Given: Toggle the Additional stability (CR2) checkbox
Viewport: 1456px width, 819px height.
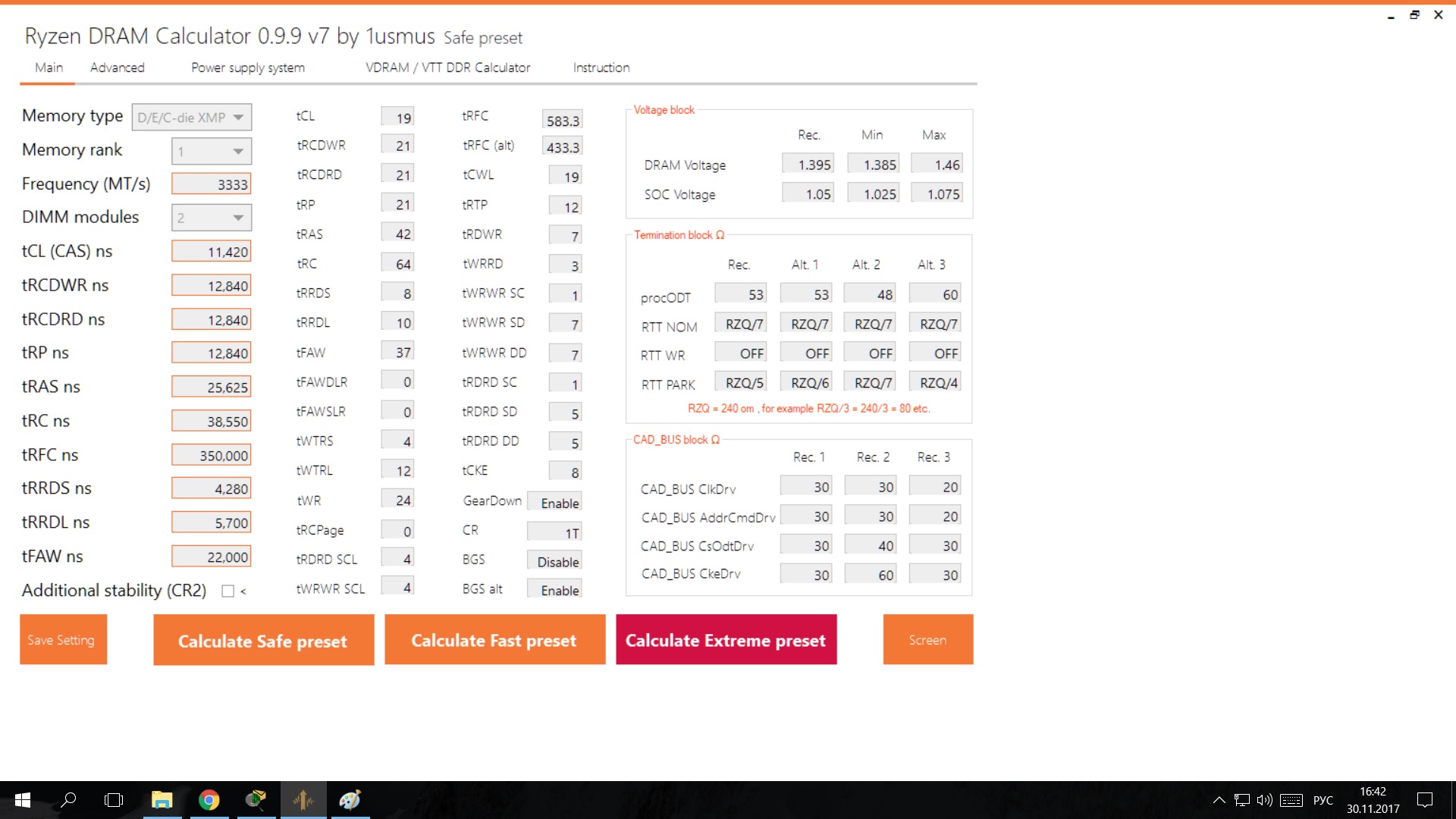Looking at the screenshot, I should [227, 591].
